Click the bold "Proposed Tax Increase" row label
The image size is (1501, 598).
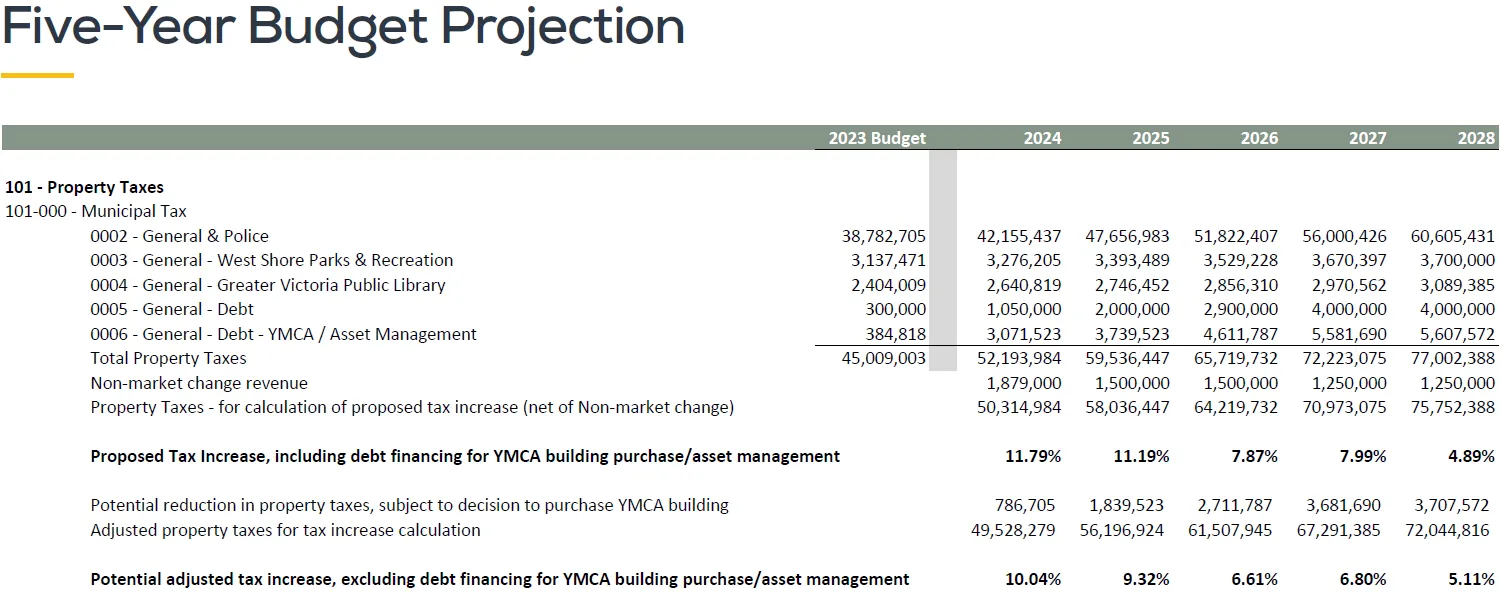coord(465,456)
